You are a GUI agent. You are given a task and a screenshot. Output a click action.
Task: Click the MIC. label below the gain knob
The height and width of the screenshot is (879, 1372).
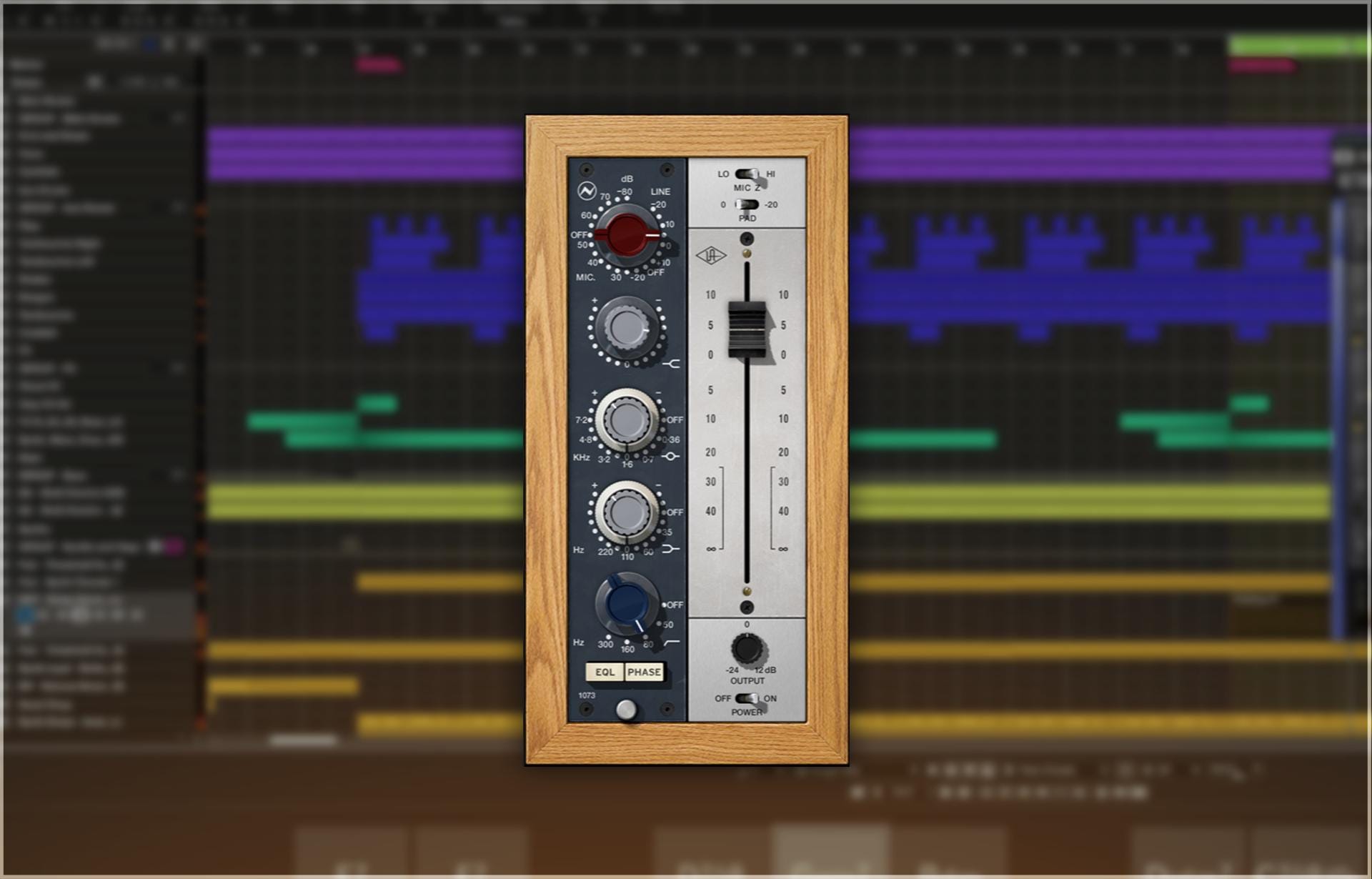[x=585, y=277]
